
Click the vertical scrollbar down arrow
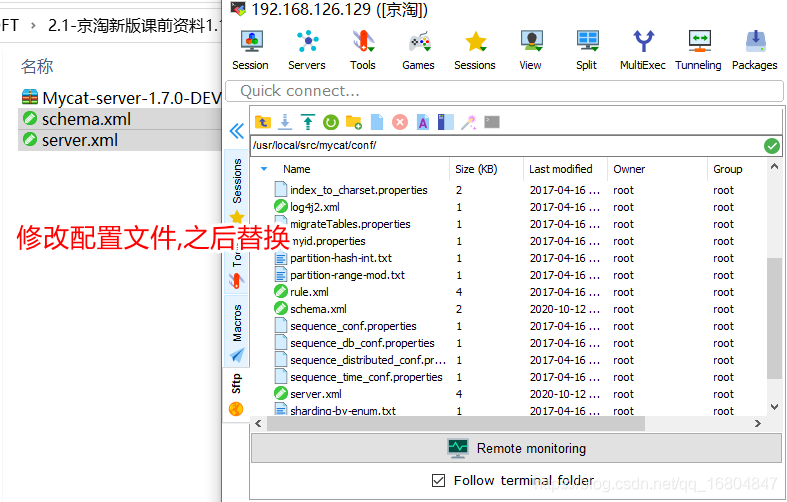coord(774,407)
